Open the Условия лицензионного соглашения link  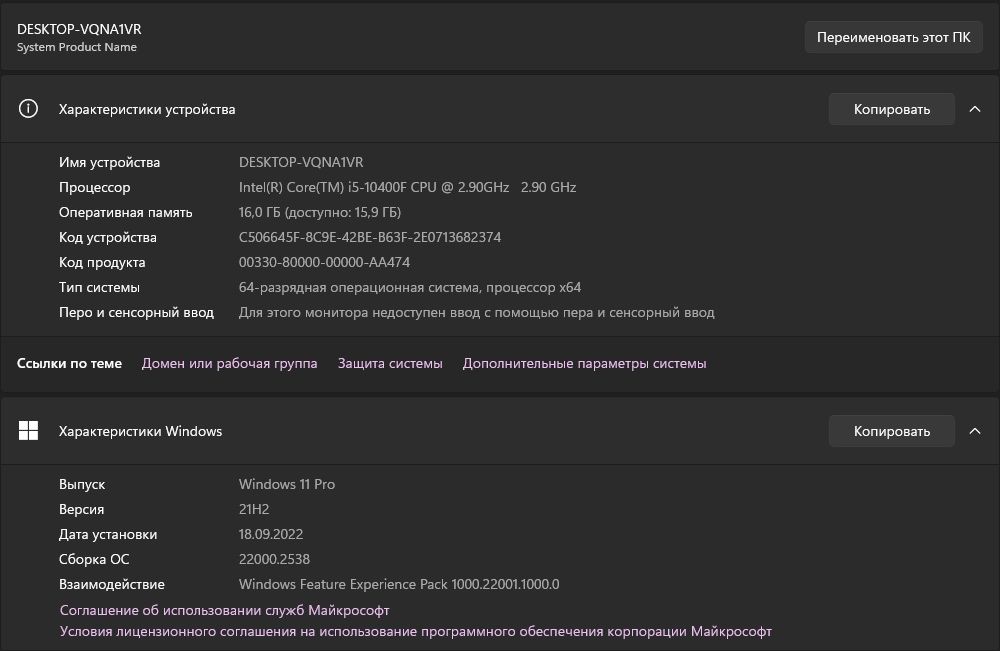(415, 631)
